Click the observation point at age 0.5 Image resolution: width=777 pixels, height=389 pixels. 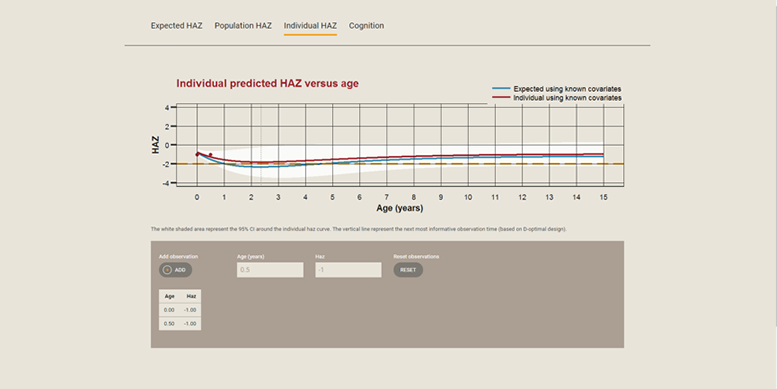click(x=211, y=155)
